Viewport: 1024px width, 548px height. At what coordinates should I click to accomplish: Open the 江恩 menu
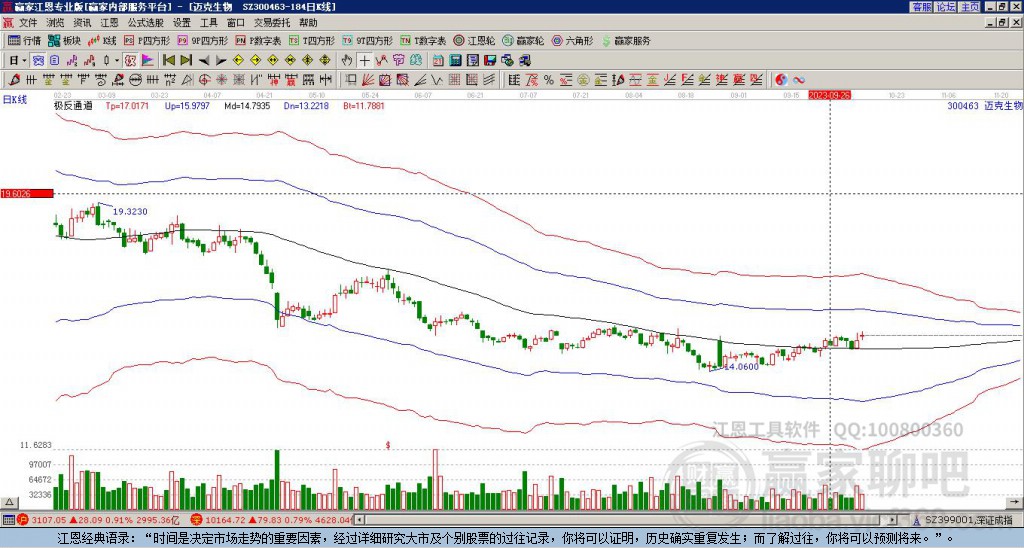109,23
